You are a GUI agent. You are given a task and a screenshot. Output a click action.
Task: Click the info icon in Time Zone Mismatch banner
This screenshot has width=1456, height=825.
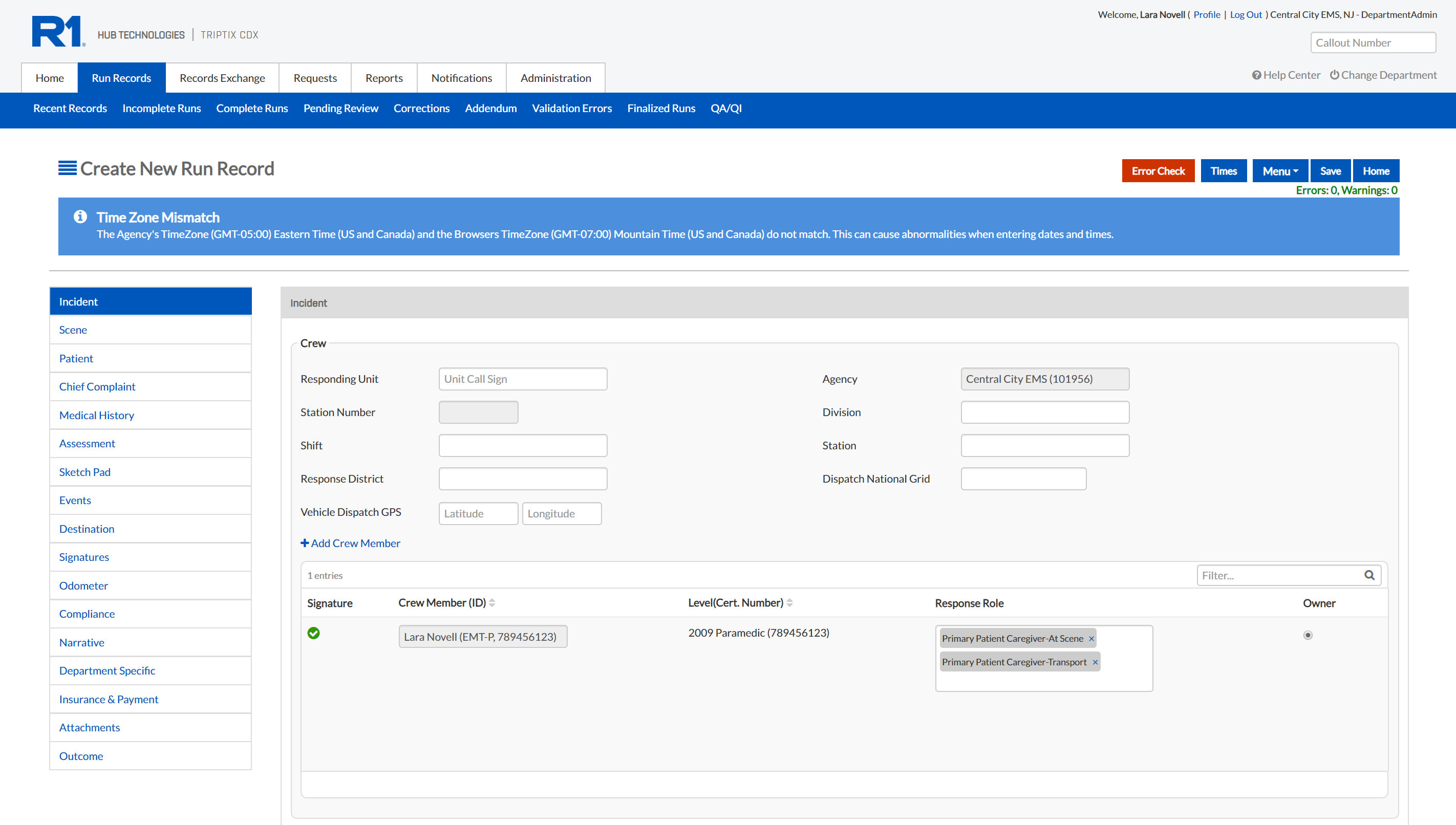(81, 216)
